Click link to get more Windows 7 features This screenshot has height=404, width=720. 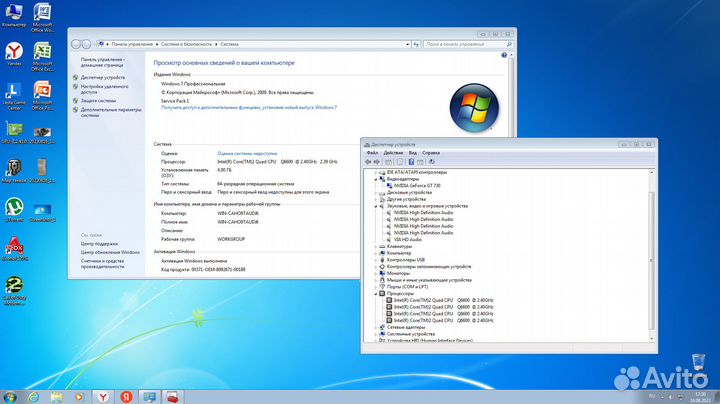249,107
